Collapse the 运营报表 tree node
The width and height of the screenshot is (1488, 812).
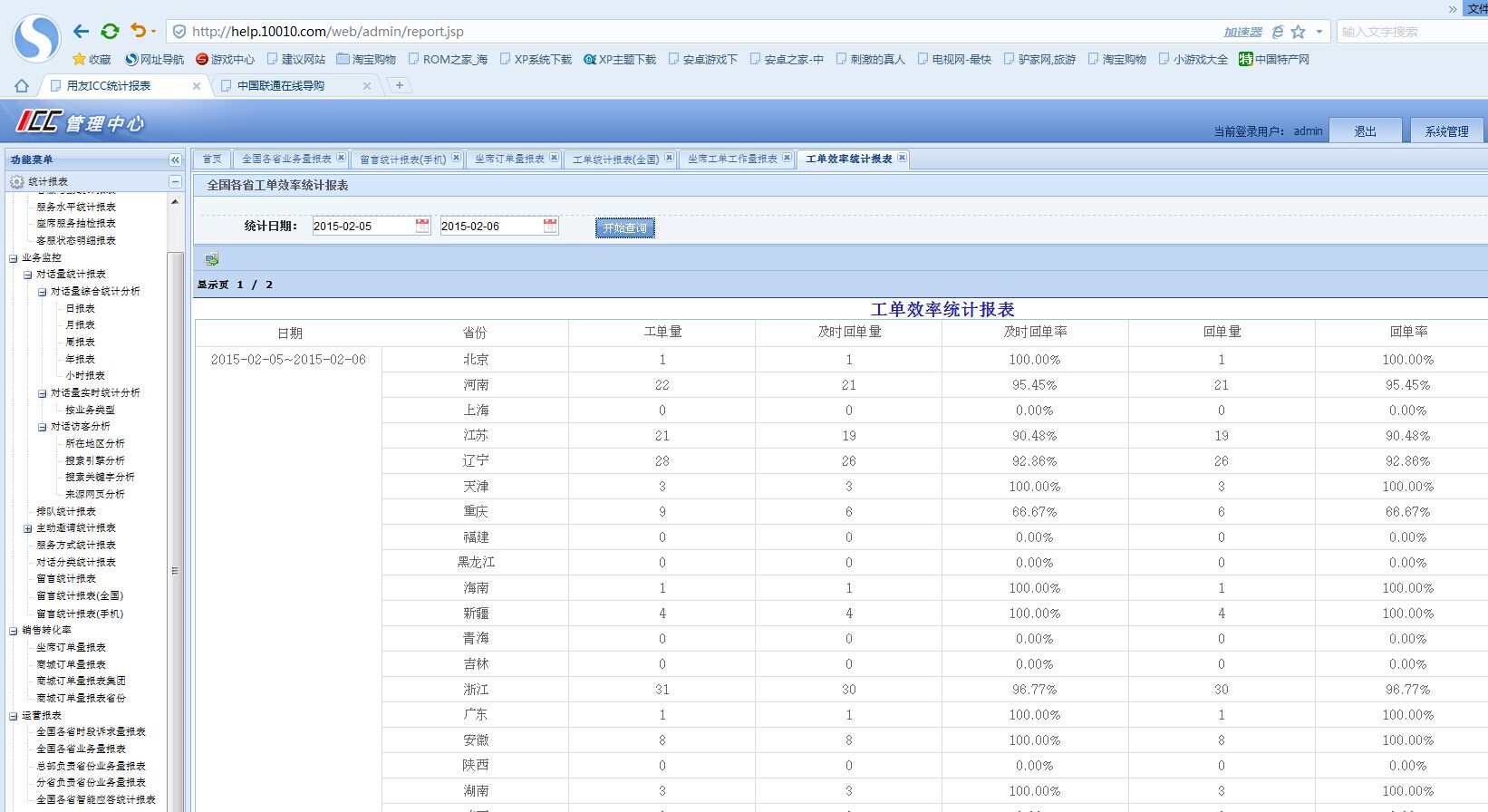13,715
